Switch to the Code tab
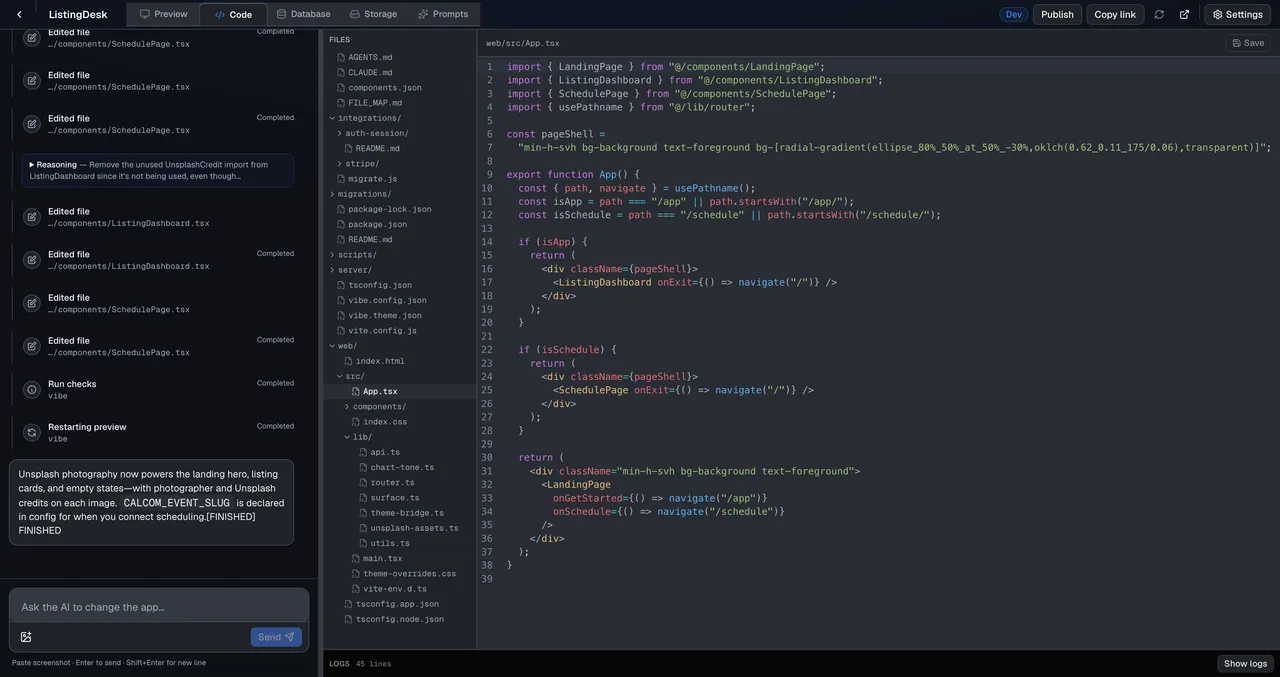Screen dimensions: 1280x677 233,14
